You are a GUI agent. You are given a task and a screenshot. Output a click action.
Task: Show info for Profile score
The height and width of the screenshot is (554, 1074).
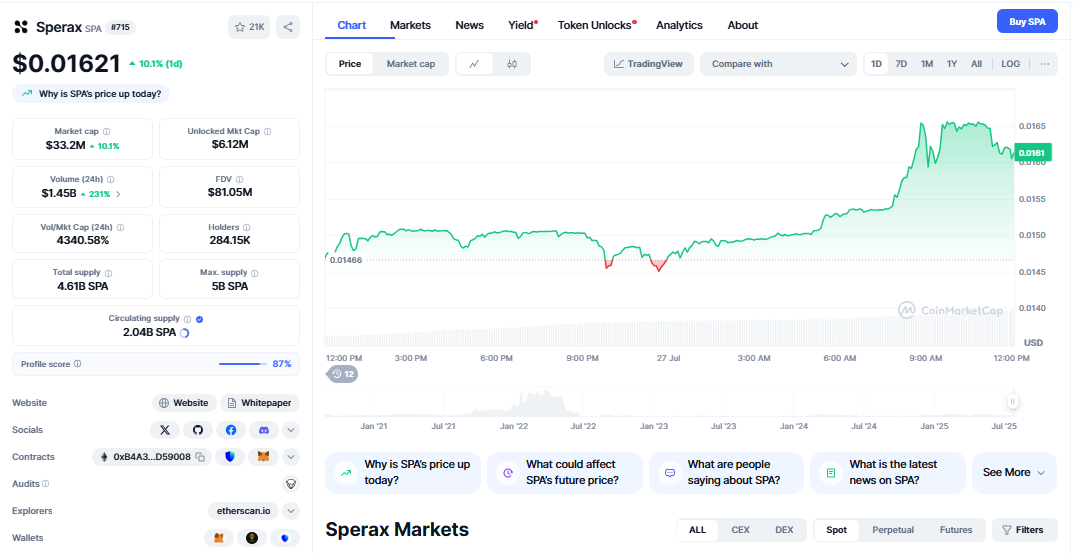pyautogui.click(x=77, y=364)
